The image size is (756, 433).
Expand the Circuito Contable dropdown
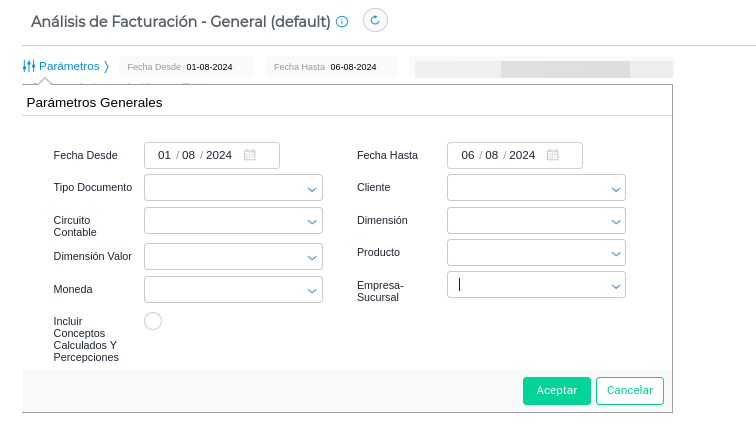click(312, 221)
